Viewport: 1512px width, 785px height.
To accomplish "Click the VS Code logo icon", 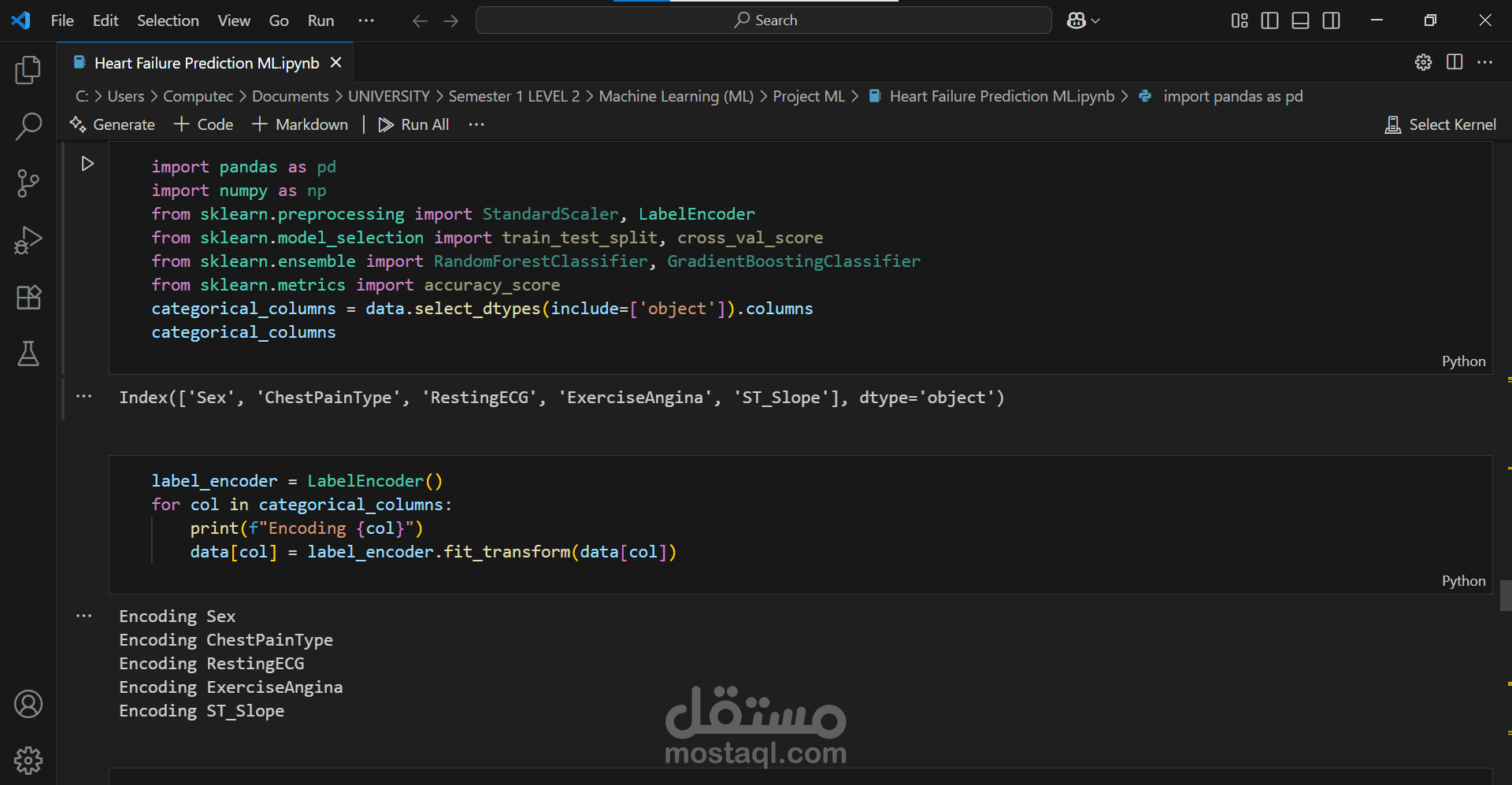I will (x=21, y=20).
